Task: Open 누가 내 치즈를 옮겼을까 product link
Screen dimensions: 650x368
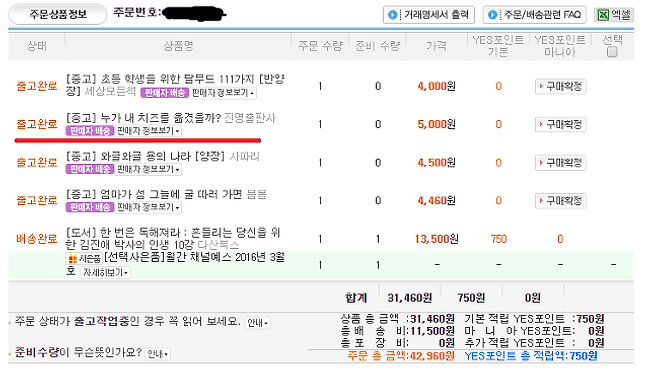Action: point(143,118)
